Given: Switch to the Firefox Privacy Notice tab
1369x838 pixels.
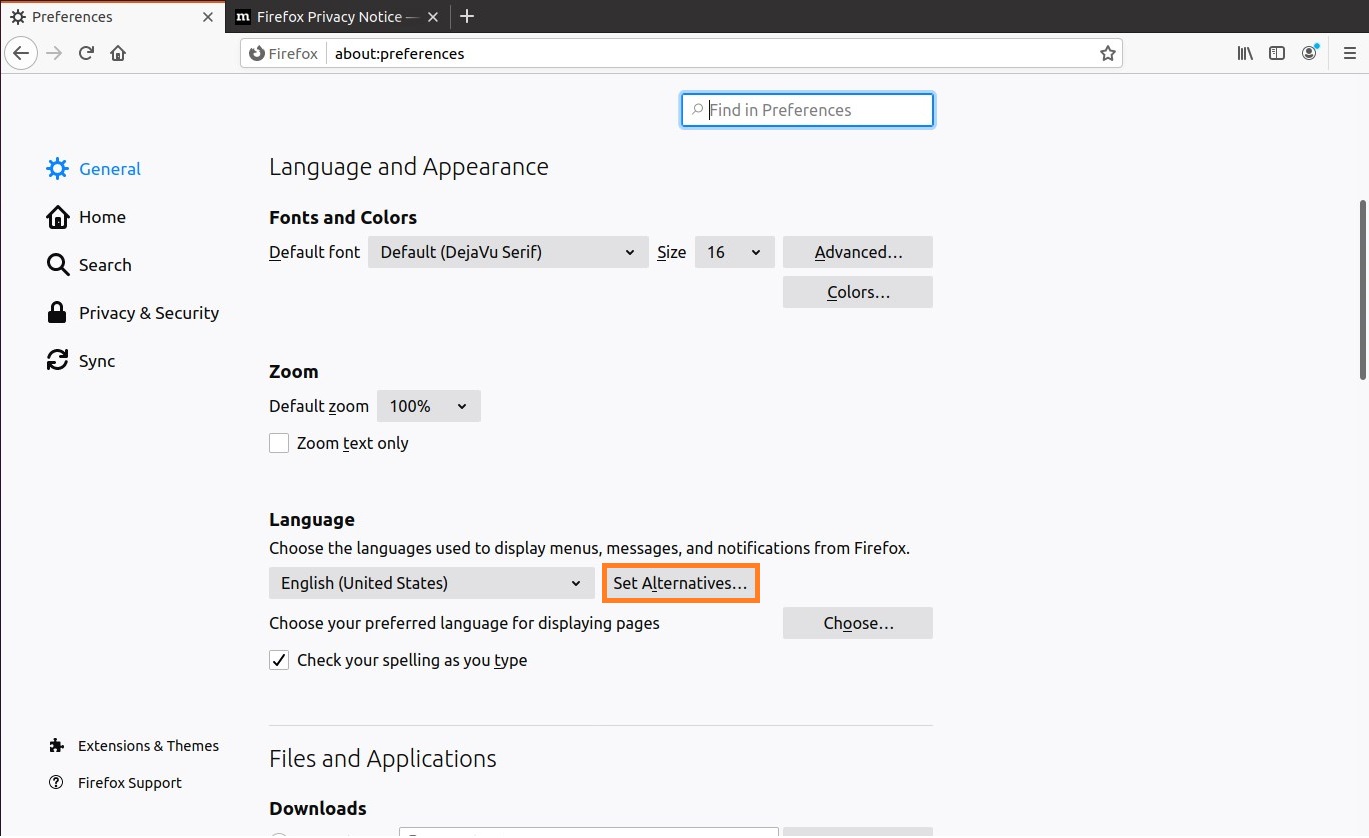Looking at the screenshot, I should (x=328, y=17).
